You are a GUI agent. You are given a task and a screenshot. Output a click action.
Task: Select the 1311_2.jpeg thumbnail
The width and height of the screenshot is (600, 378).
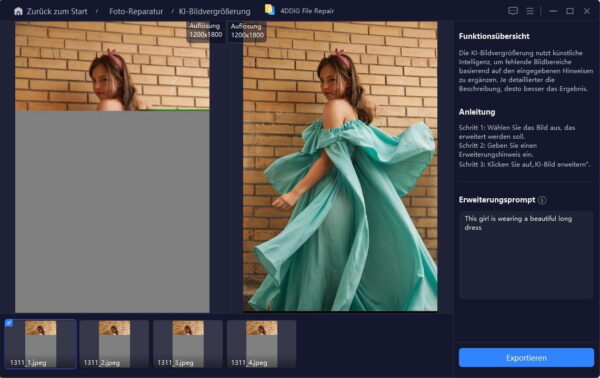pos(114,344)
